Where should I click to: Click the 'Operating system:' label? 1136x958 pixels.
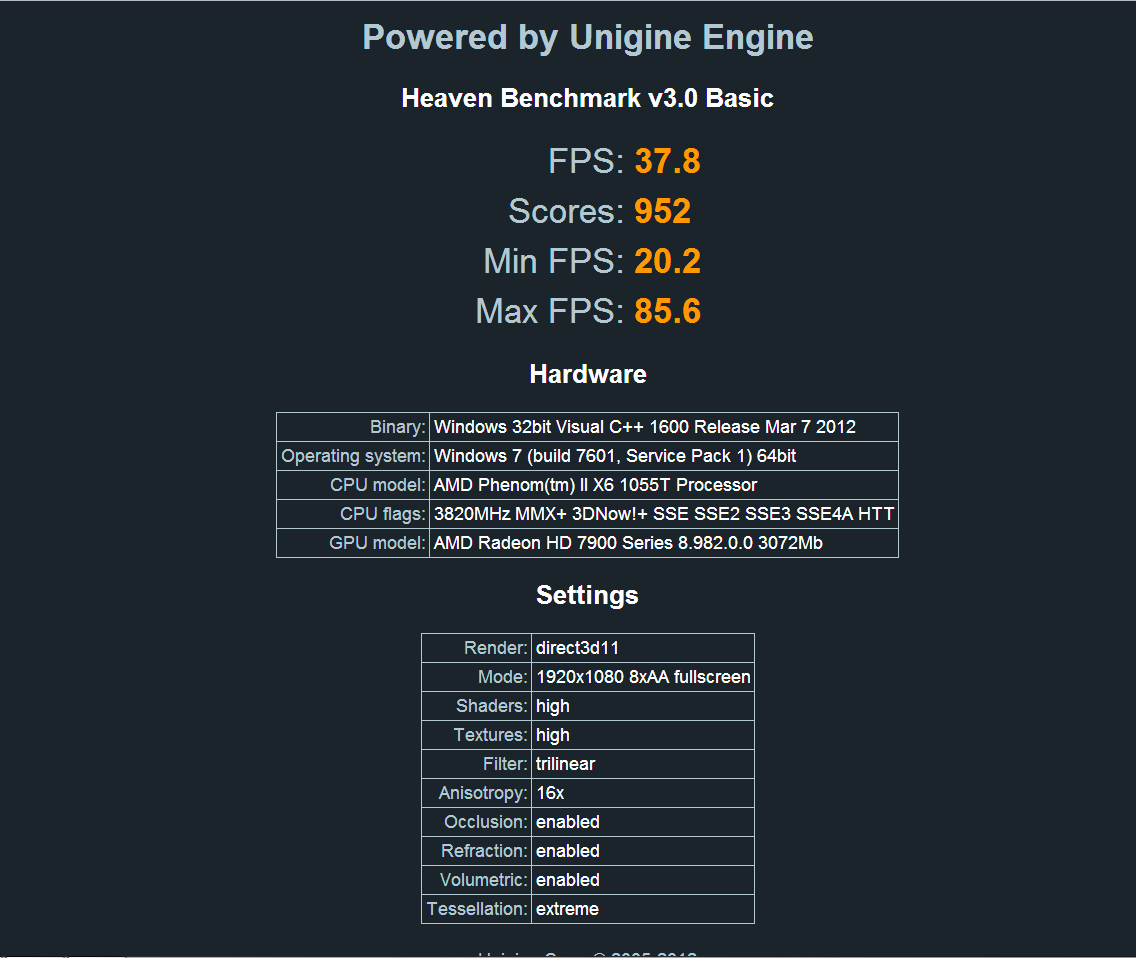click(x=353, y=456)
